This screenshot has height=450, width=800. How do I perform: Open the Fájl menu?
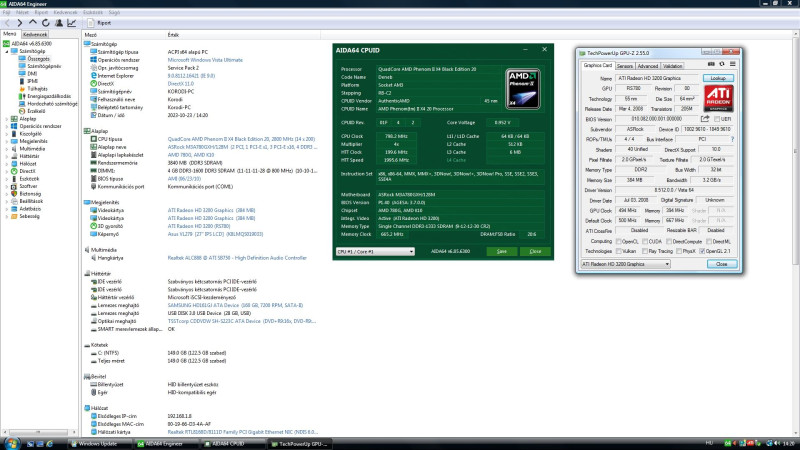pos(6,12)
